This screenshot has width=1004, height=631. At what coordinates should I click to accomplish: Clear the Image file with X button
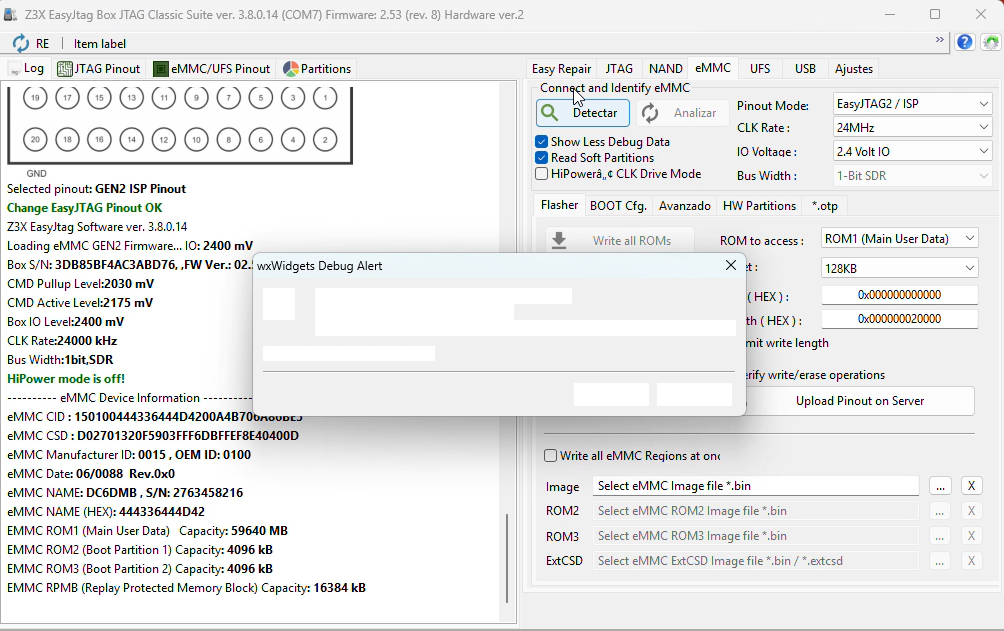(971, 486)
